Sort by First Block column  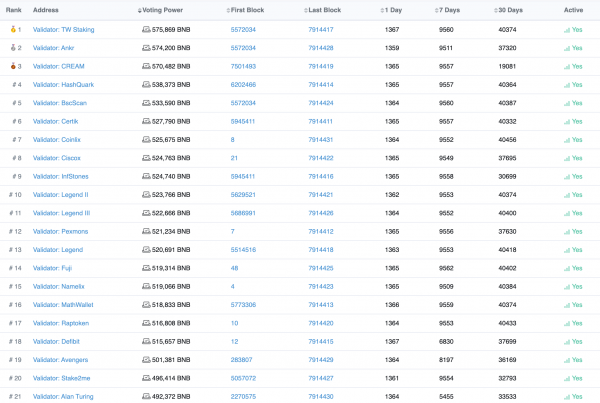[x=245, y=10]
